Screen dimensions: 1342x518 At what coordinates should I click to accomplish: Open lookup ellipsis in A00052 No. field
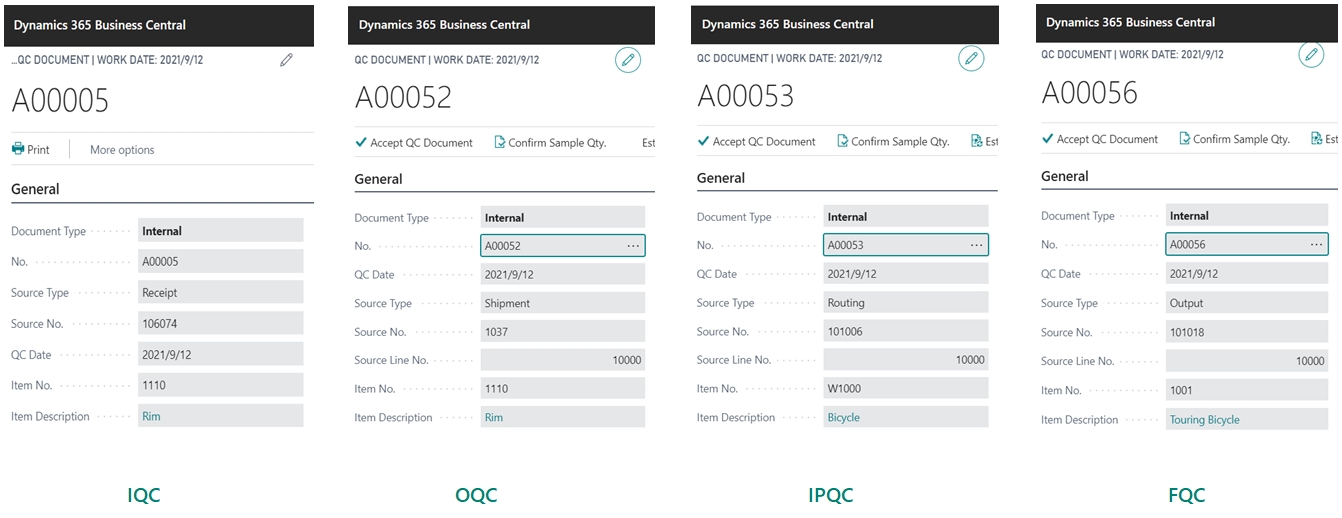click(x=632, y=245)
